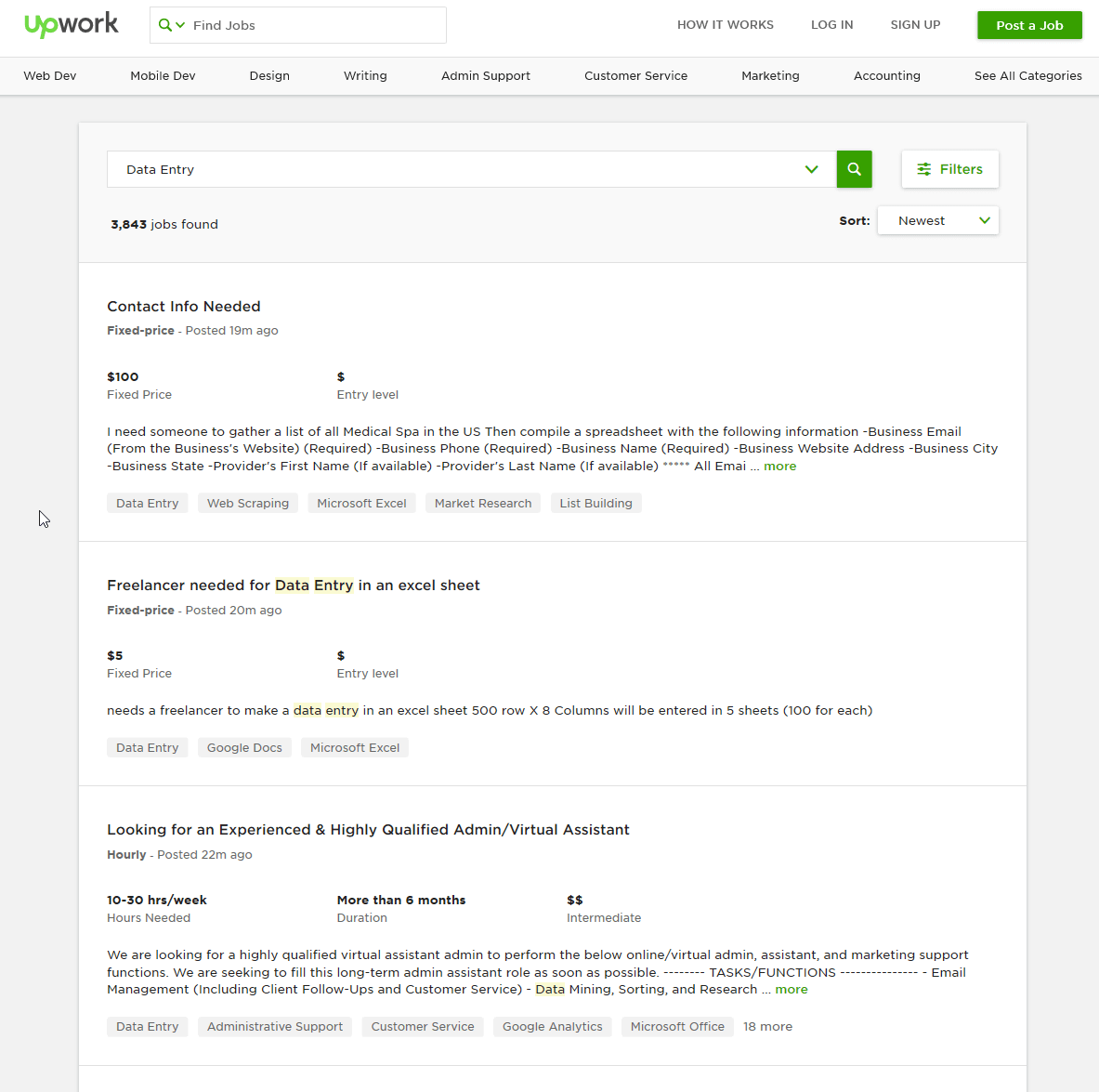Expand more of the virtual assistant description
The image size is (1099, 1092).
[792, 990]
